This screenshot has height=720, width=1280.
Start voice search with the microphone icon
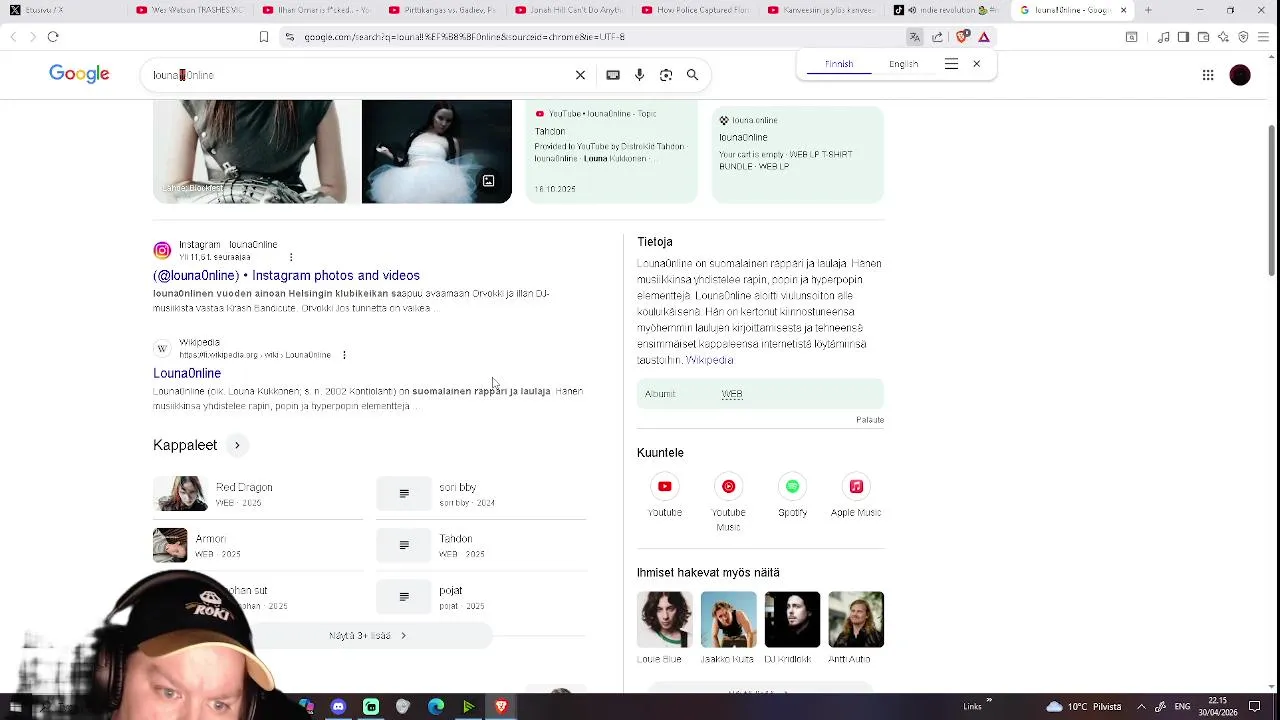pyautogui.click(x=639, y=75)
